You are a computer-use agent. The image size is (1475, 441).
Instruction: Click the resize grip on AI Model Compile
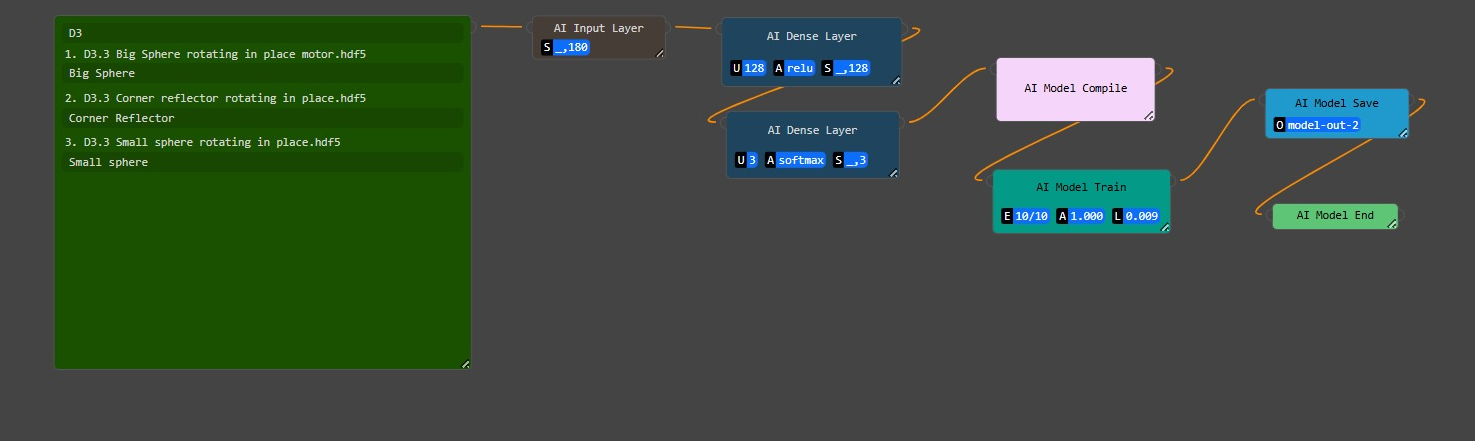(x=1149, y=116)
